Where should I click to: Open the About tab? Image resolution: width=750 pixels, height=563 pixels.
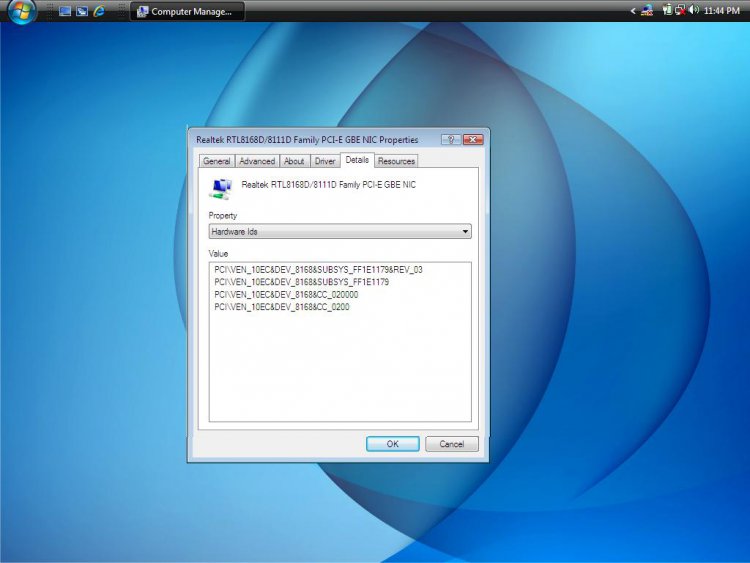tap(294, 161)
